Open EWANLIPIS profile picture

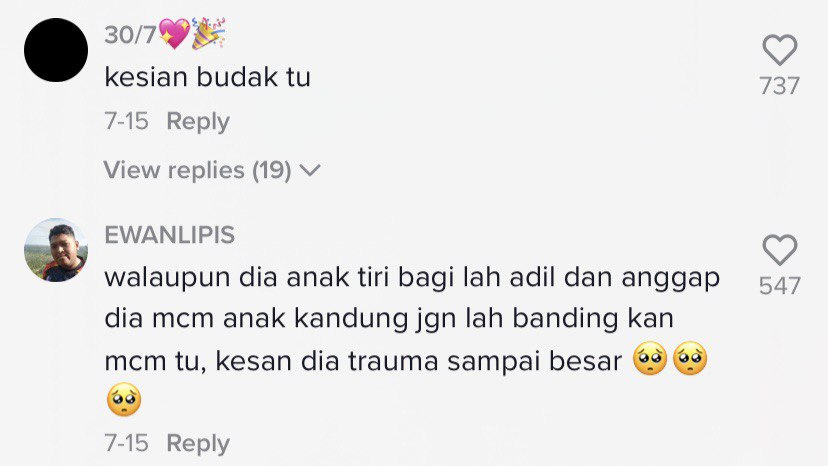(x=56, y=250)
